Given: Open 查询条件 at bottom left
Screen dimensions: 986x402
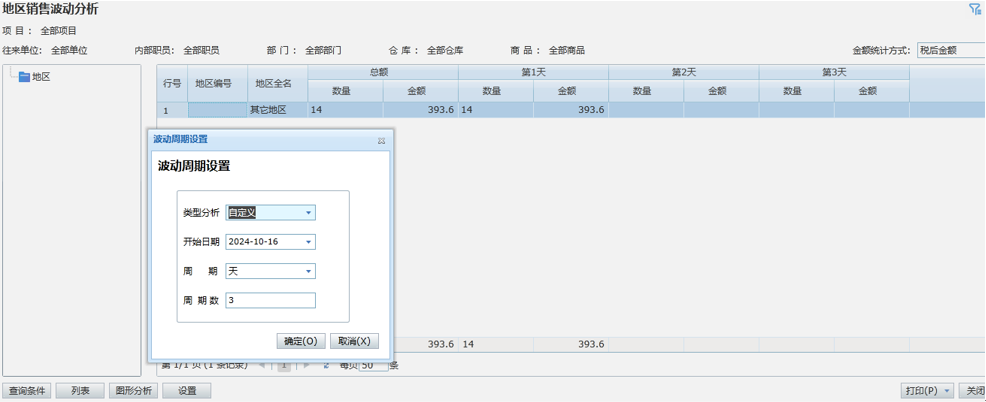Looking at the screenshot, I should (27, 391).
